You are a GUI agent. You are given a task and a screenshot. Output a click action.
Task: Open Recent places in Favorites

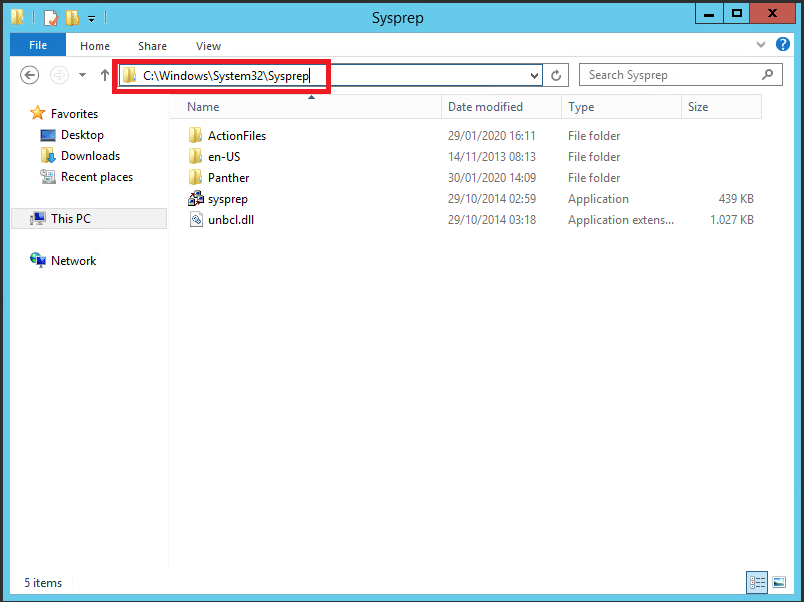[x=97, y=177]
